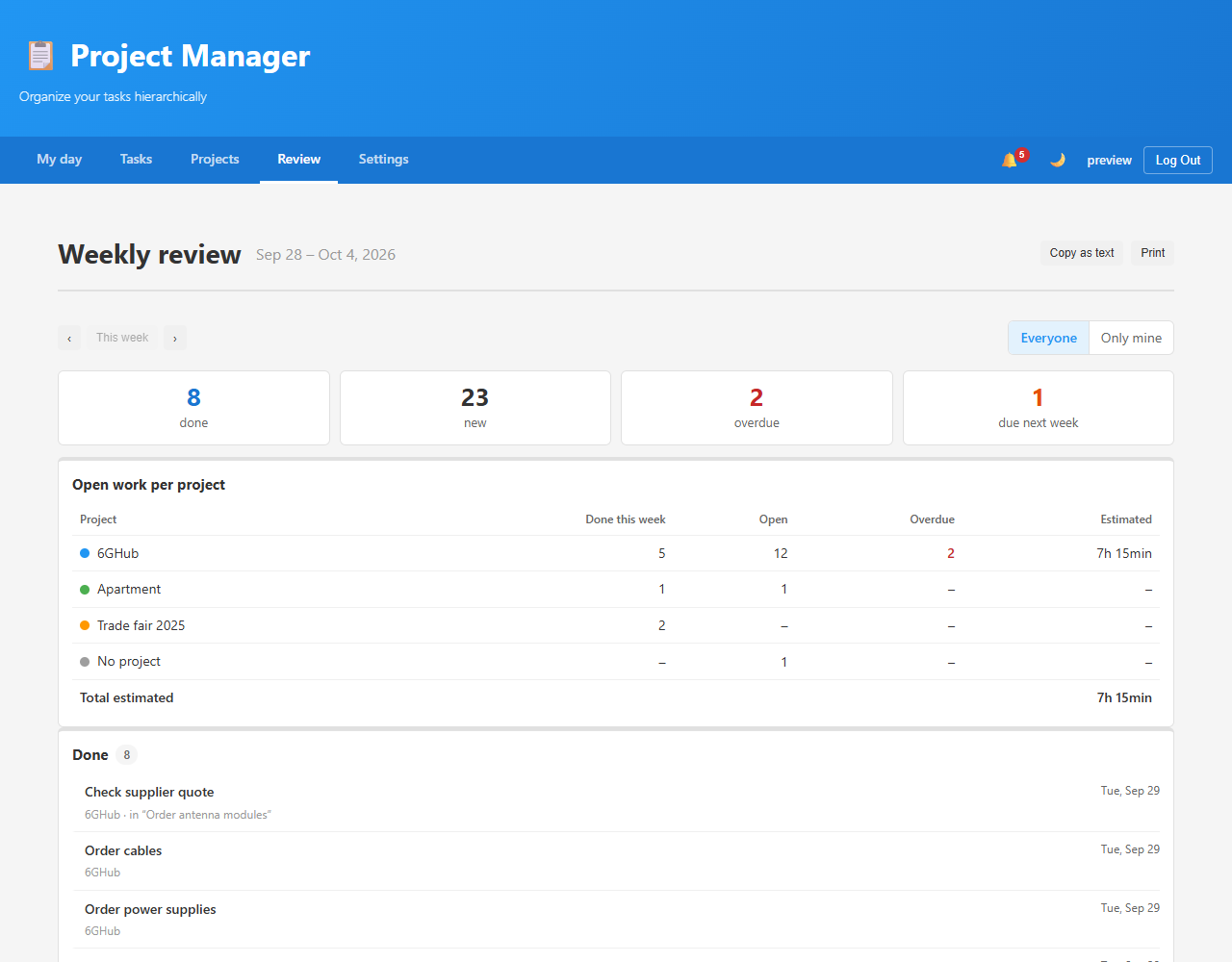
Task: Click the Log Out button
Action: point(1177,160)
